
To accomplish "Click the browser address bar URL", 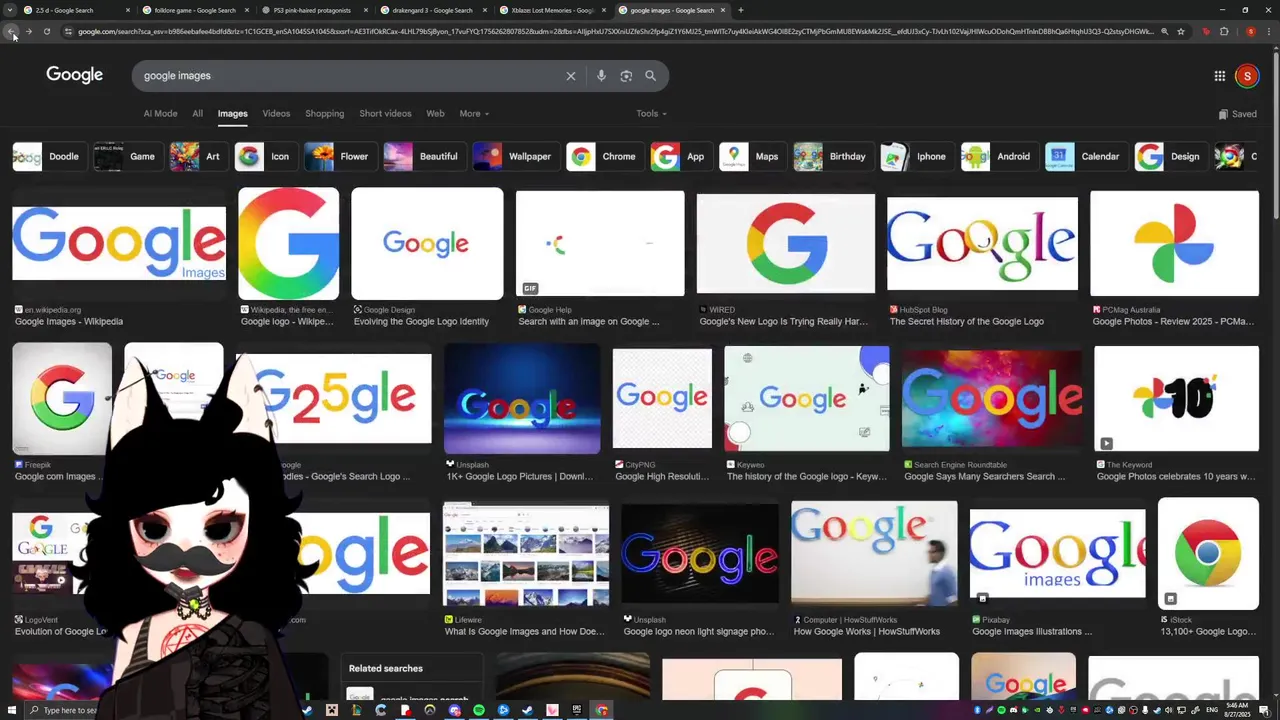I will 615,32.
